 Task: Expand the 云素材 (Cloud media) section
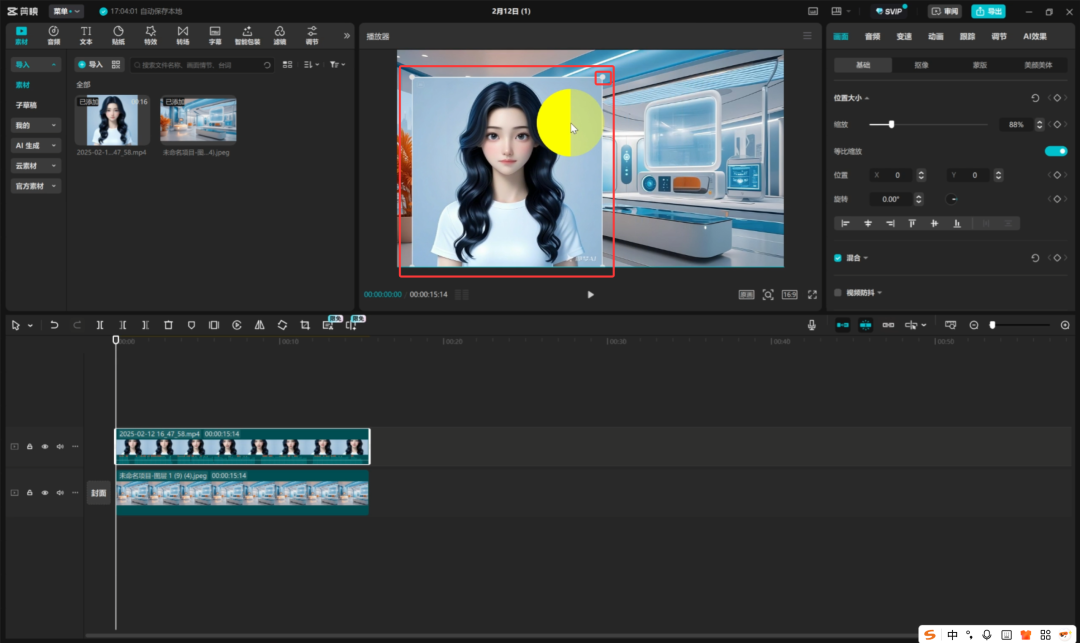coord(36,166)
